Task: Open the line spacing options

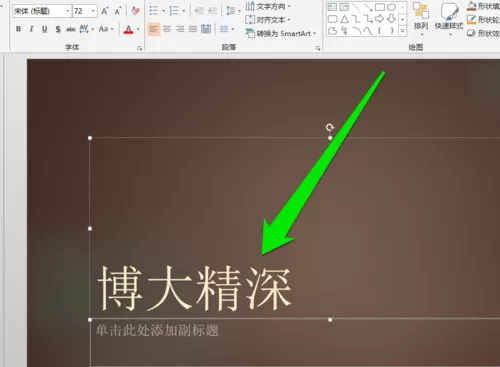Action: [233, 11]
